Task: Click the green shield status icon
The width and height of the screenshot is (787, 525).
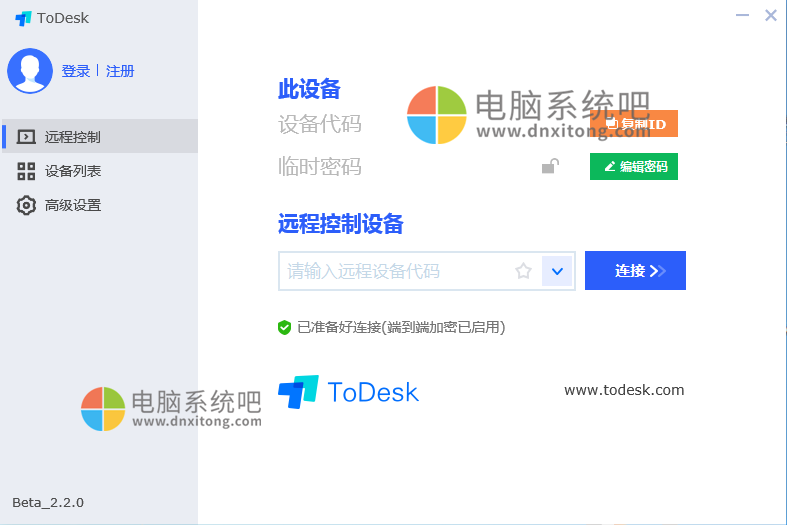Action: pos(284,327)
